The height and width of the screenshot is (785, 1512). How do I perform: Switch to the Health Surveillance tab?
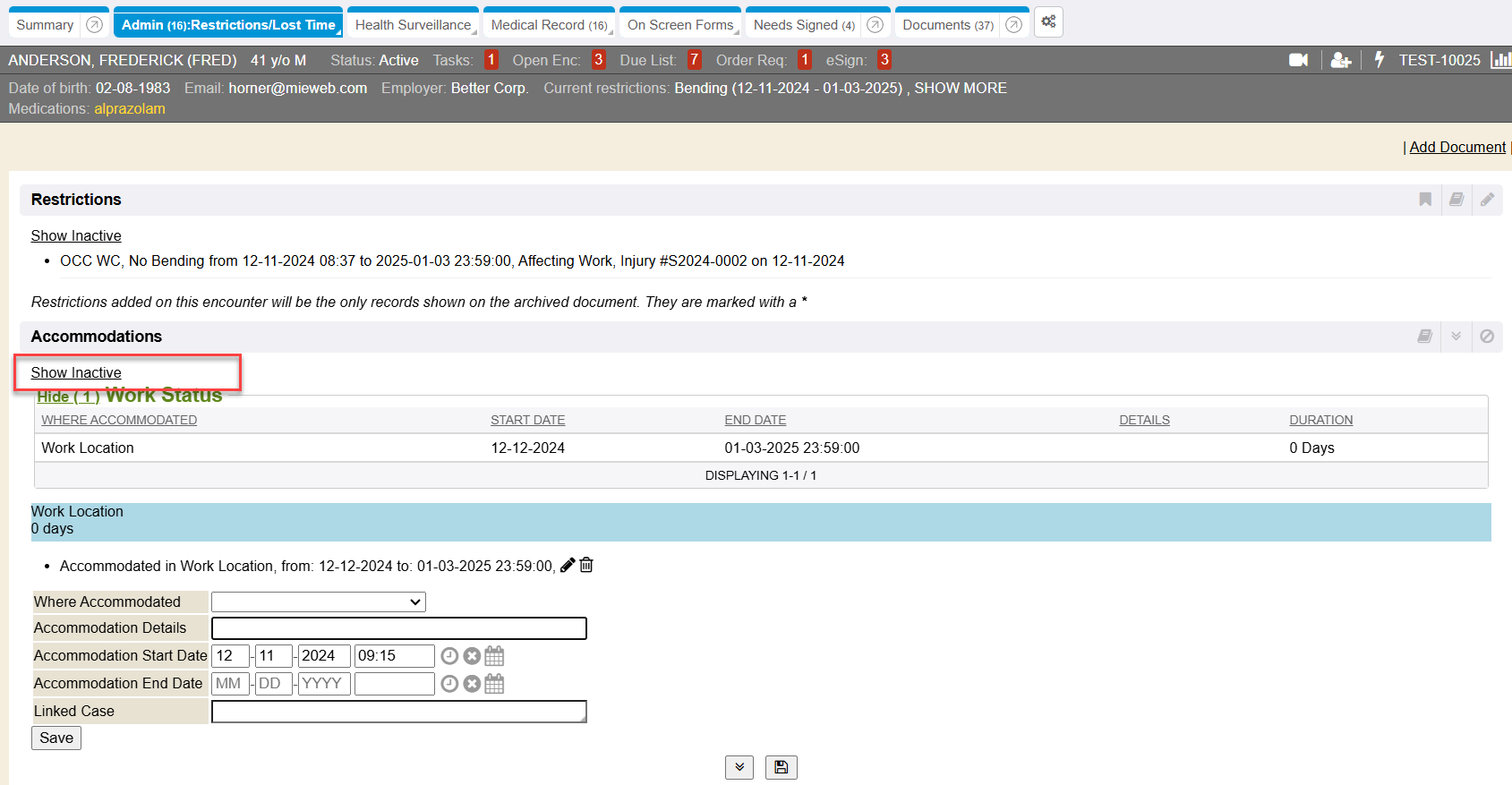pyautogui.click(x=413, y=25)
